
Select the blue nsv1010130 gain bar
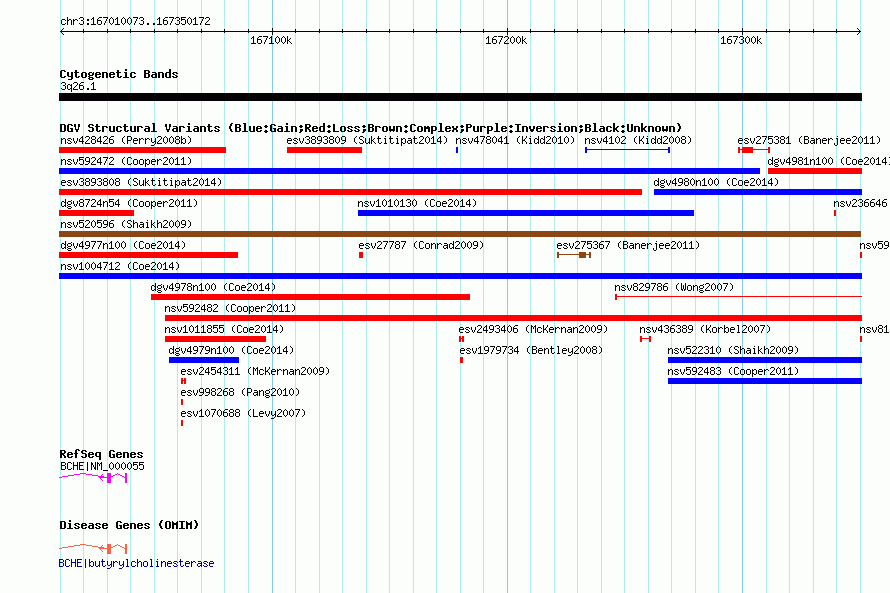pos(526,213)
